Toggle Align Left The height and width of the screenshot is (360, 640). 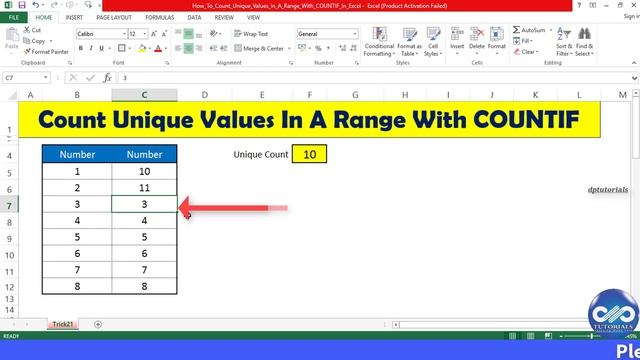[x=178, y=48]
